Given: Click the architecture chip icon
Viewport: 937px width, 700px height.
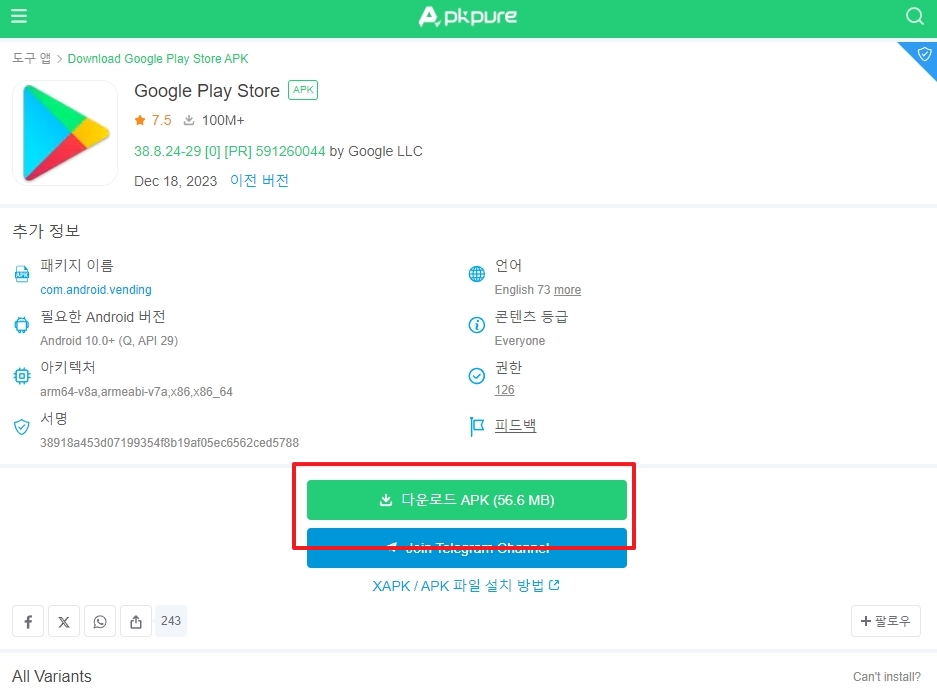Looking at the screenshot, I should [x=22, y=376].
